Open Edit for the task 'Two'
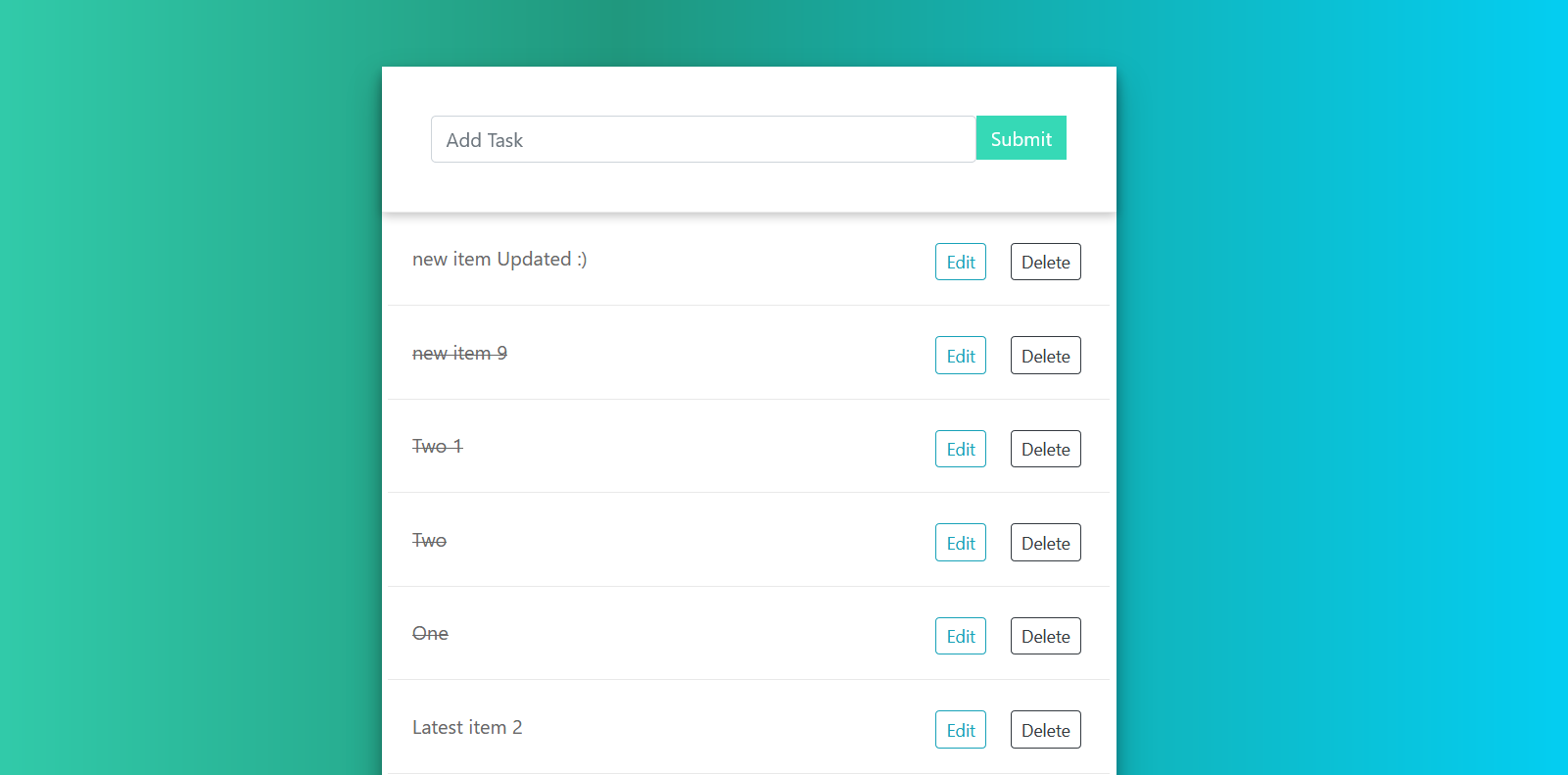 (960, 543)
